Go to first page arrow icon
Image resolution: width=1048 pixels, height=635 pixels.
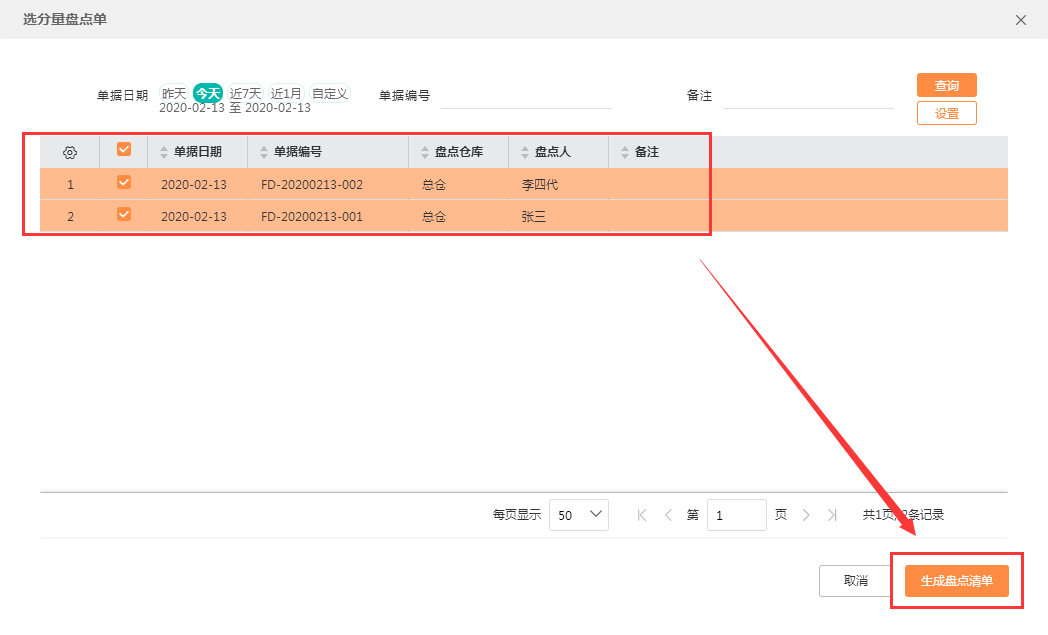(x=642, y=515)
